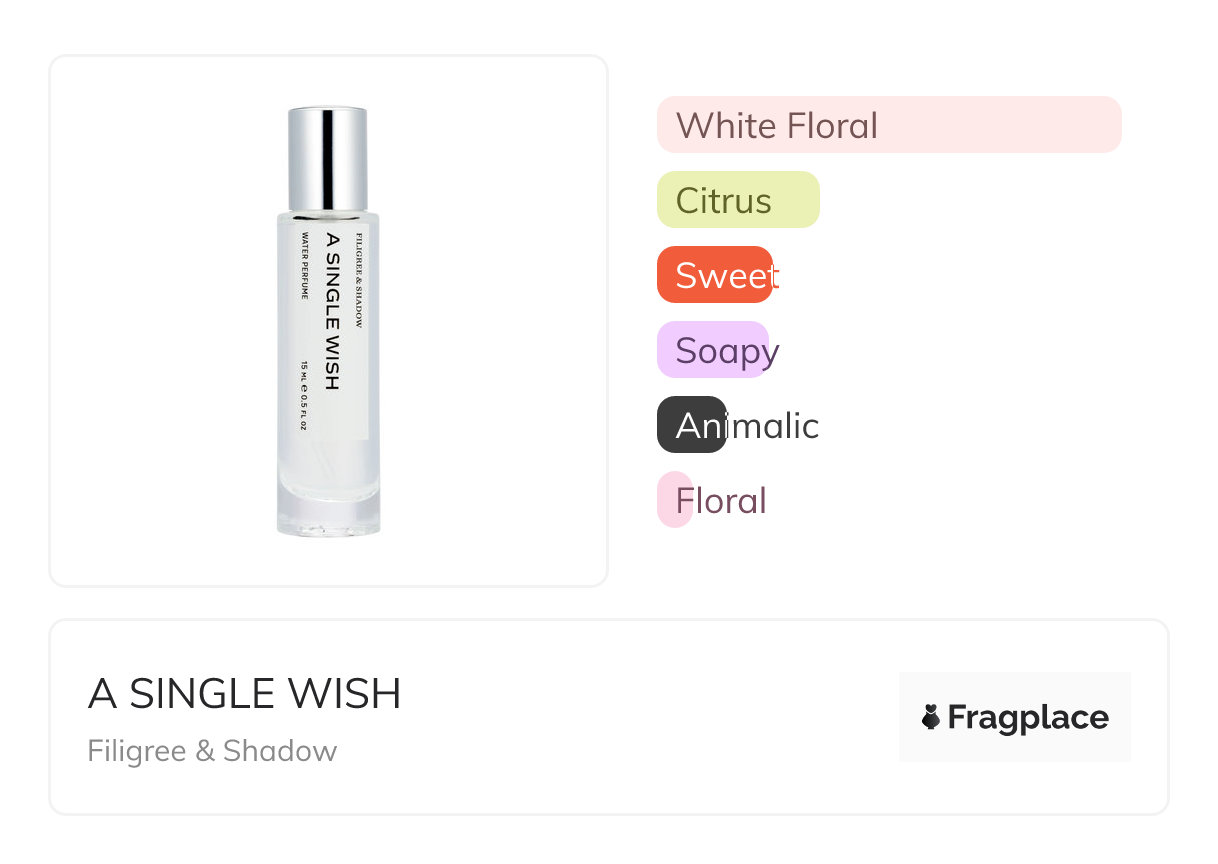The width and height of the screenshot is (1218, 864).
Task: Open the perfume bottle product image
Action: click(328, 321)
